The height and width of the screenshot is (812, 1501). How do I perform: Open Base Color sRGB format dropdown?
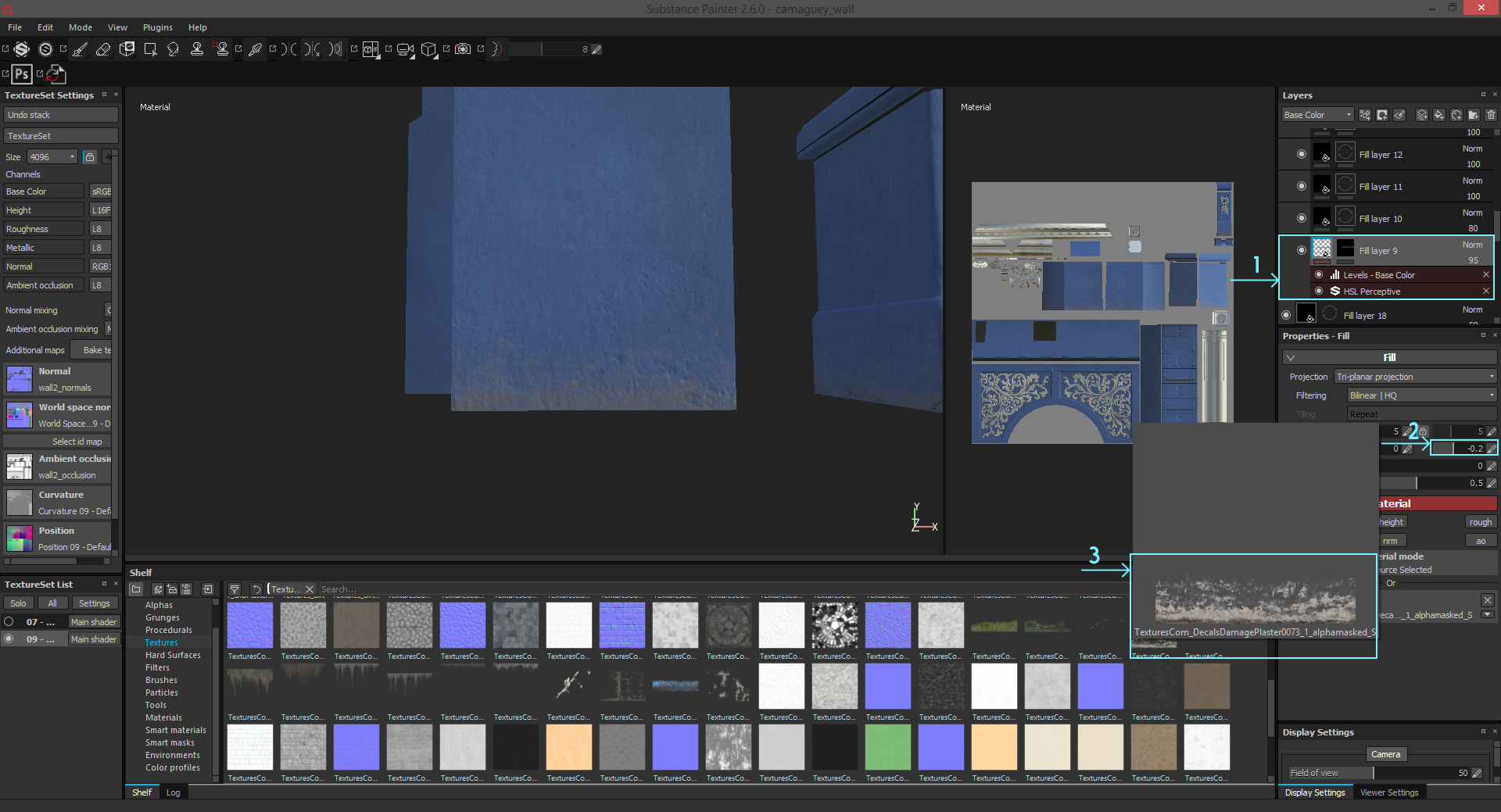pos(101,191)
